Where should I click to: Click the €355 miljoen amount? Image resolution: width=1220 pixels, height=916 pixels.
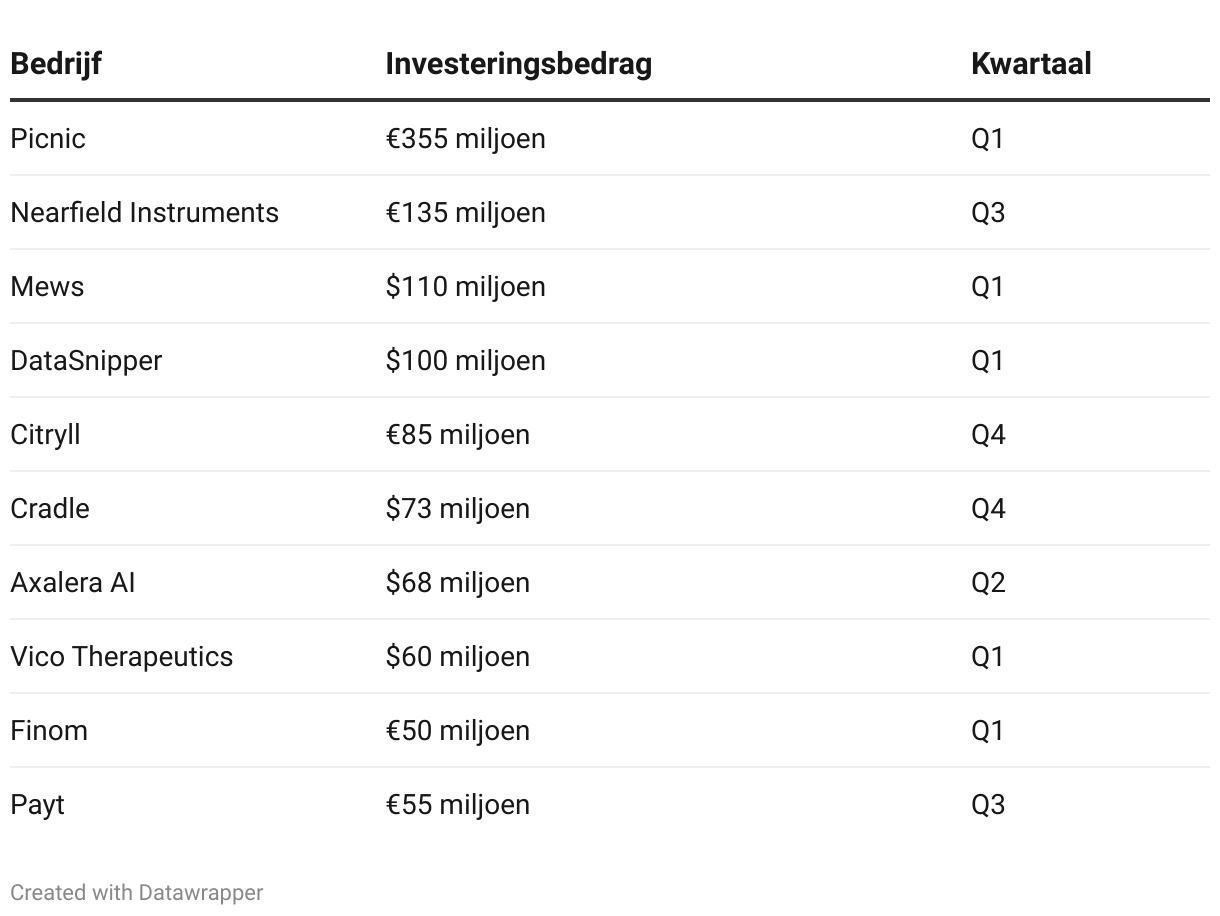[x=465, y=138]
